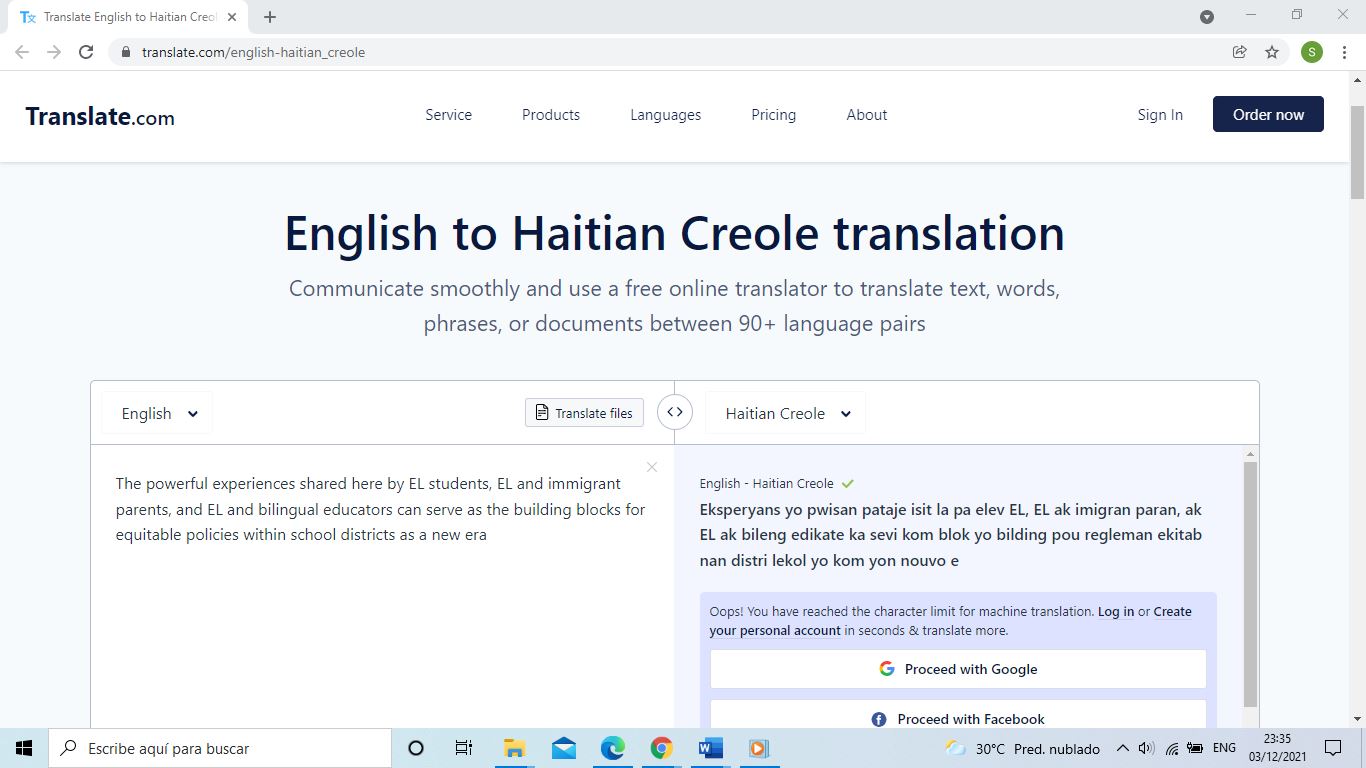Click the site lock icon in address bar

click(x=125, y=52)
